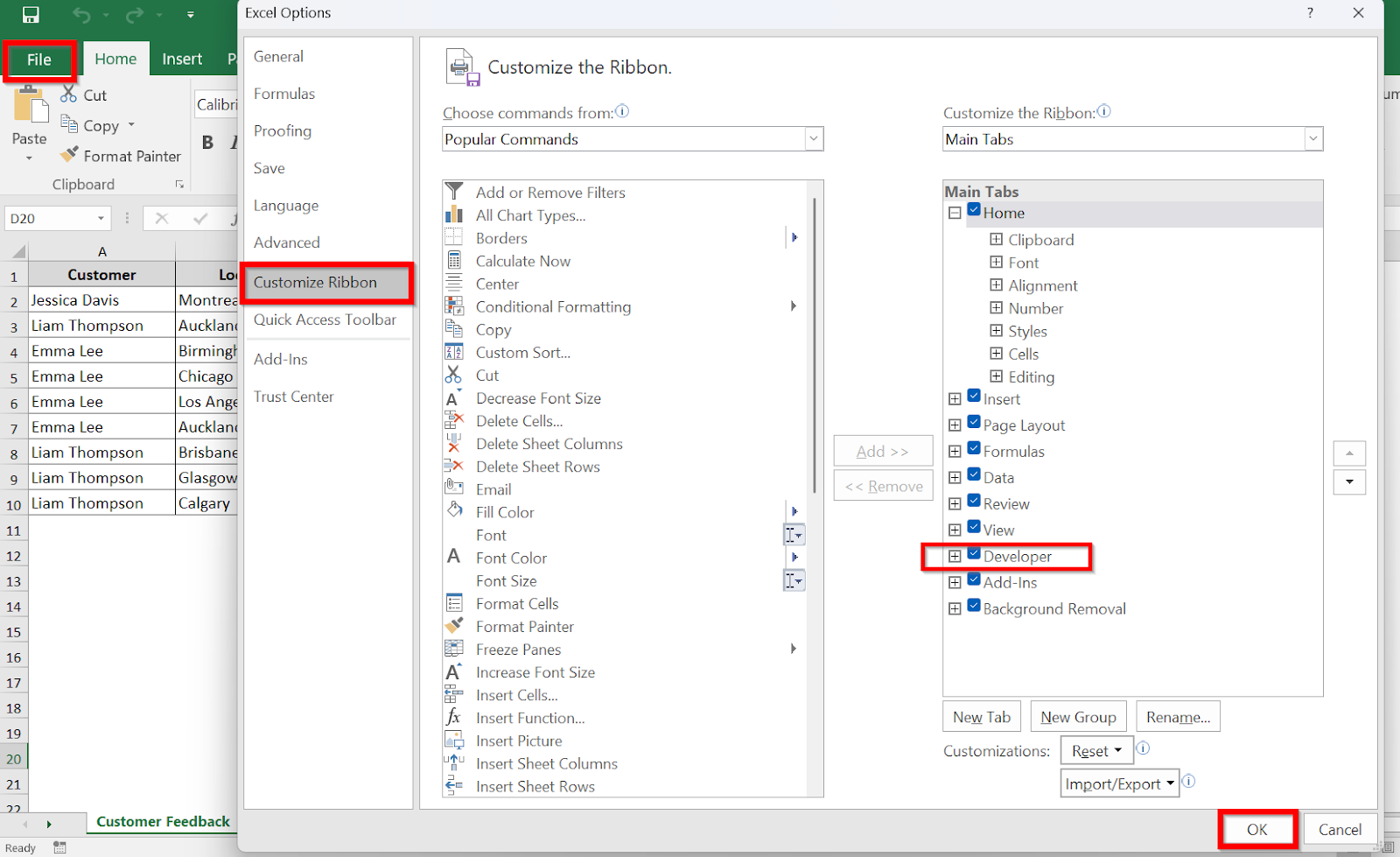The height and width of the screenshot is (857, 1400).
Task: Uncheck the Review tab checkbox
Action: pyautogui.click(x=974, y=502)
